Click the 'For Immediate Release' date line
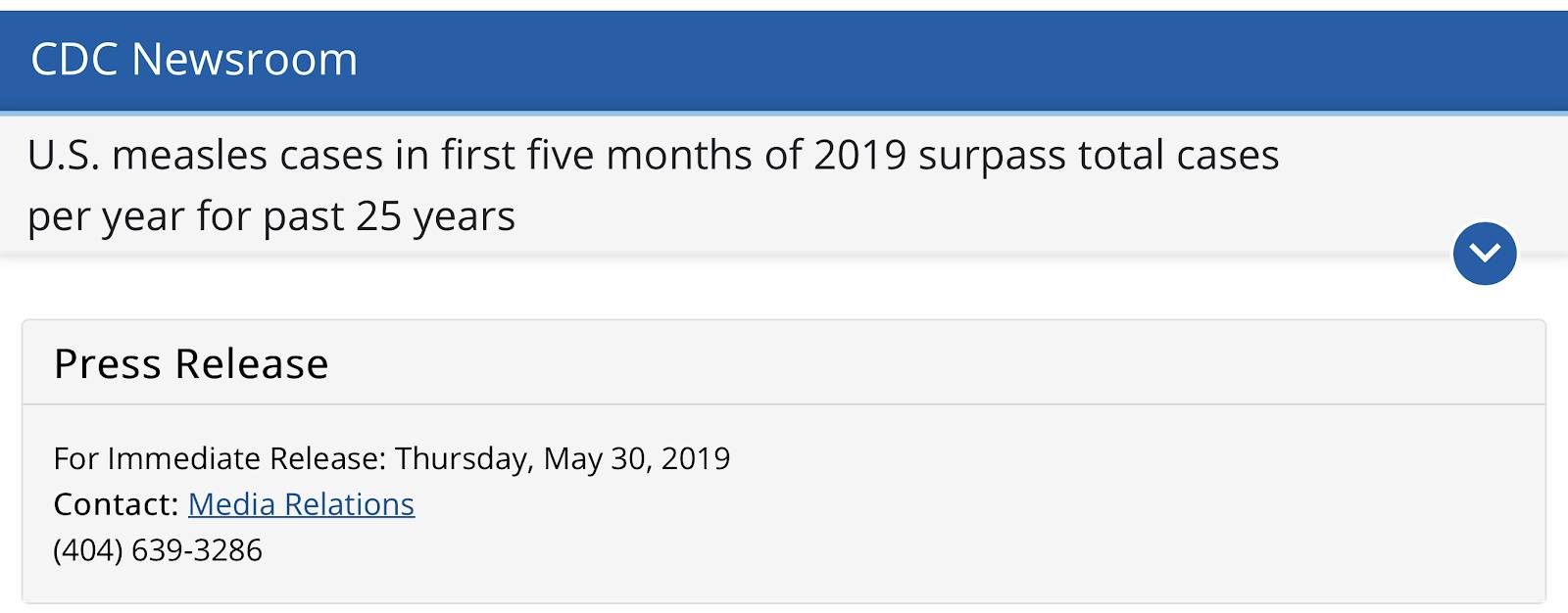Viewport: 1568px width, 613px height. [x=392, y=458]
